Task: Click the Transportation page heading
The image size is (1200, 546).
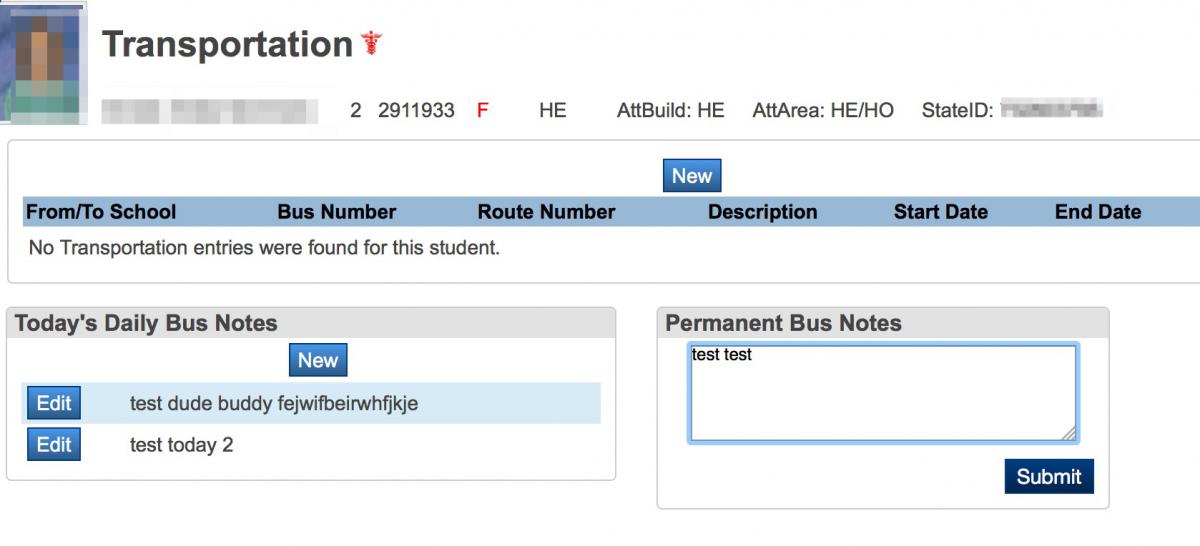Action: click(x=227, y=44)
